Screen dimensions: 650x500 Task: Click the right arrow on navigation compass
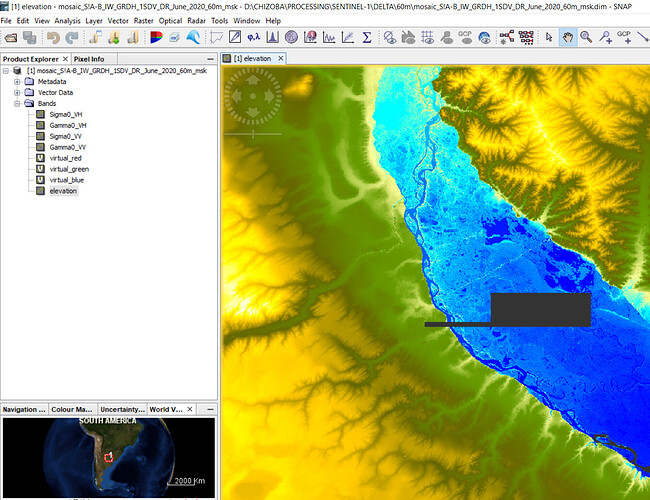pos(269,96)
